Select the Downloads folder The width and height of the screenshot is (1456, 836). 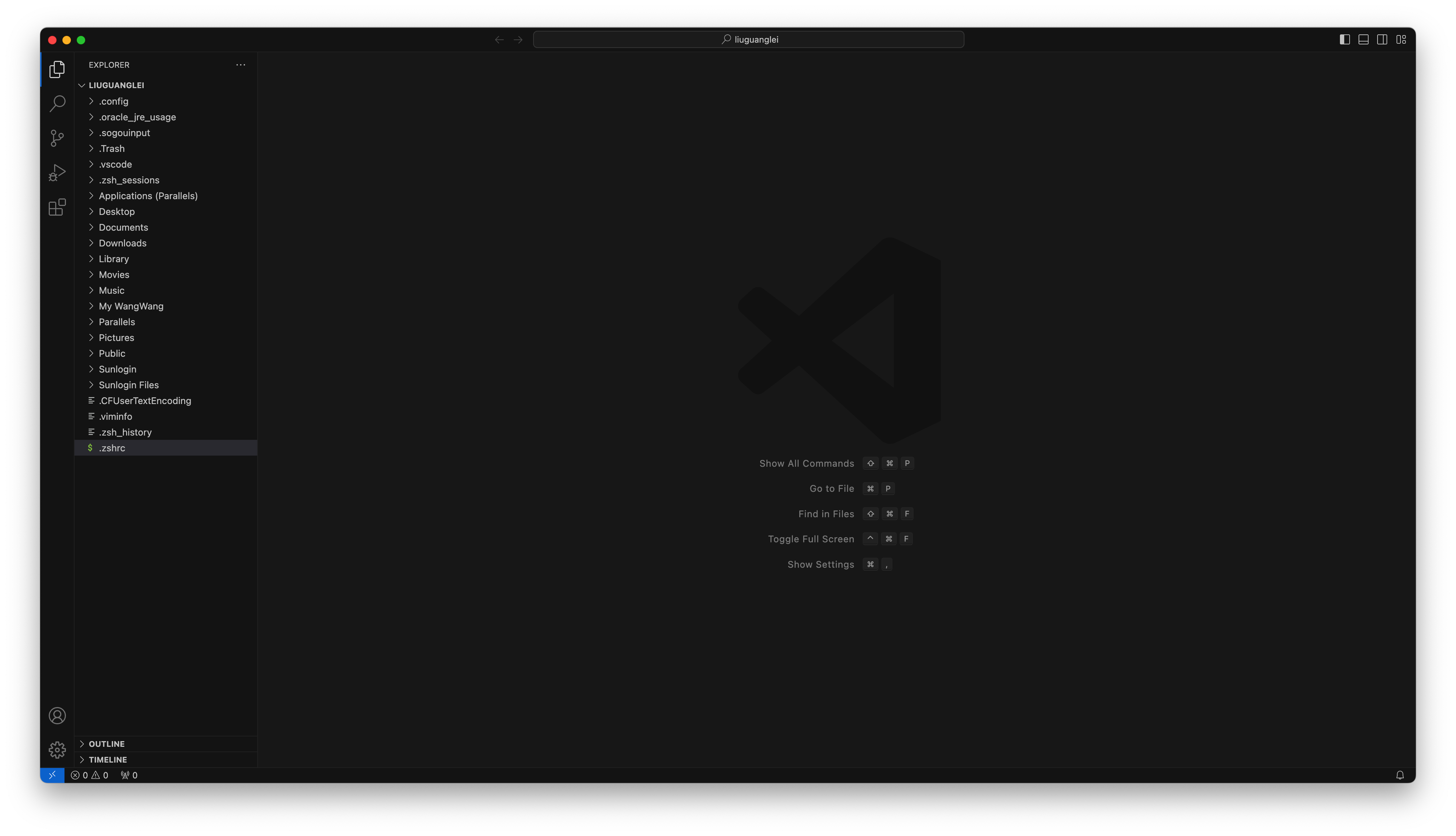(123, 243)
